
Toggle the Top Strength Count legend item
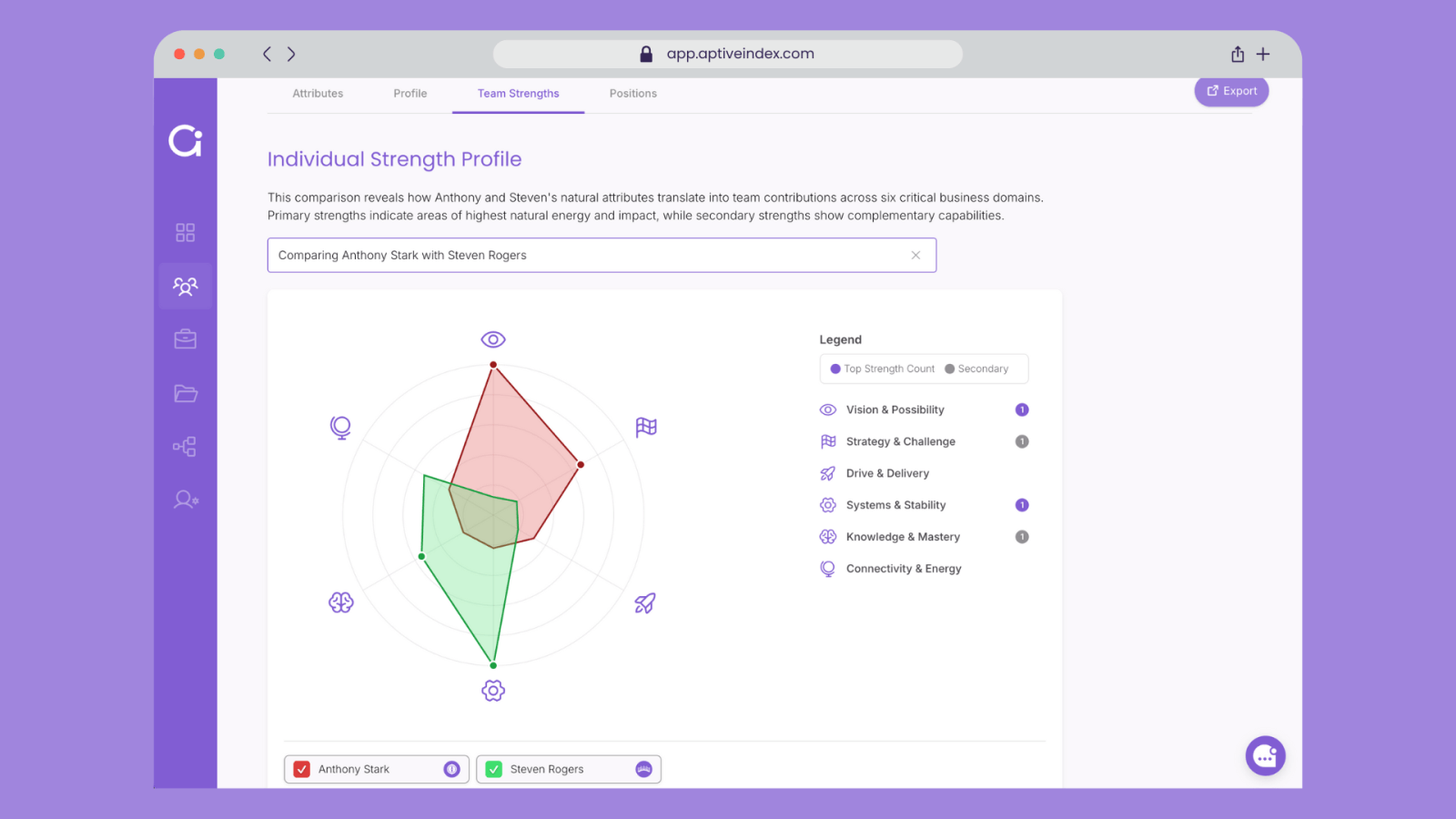coord(882,369)
